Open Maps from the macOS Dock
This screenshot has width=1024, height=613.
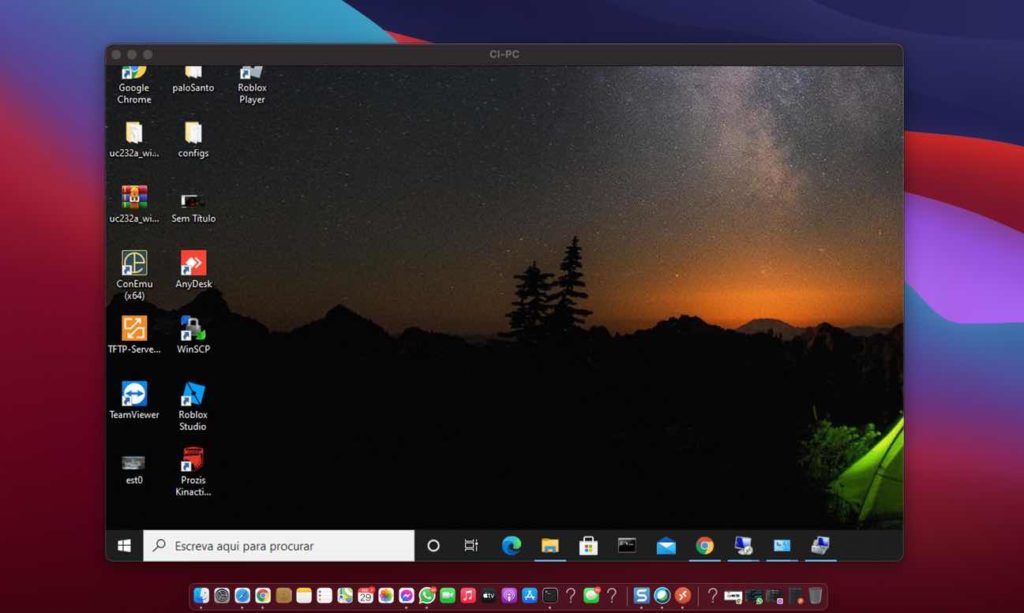pyautogui.click(x=345, y=595)
